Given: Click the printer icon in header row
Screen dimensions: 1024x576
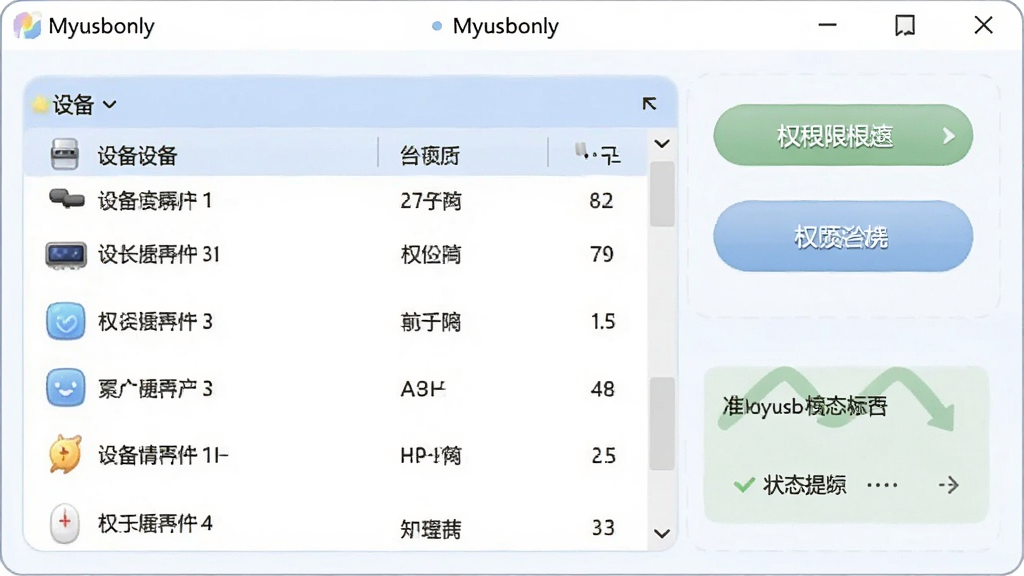Looking at the screenshot, I should point(65,154).
